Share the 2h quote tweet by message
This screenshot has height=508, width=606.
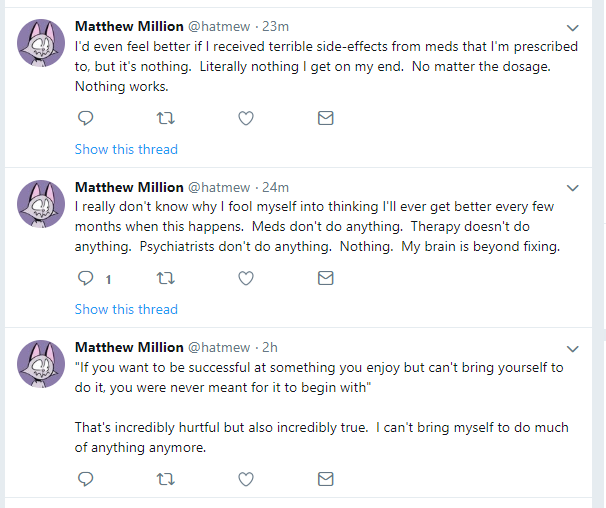click(325, 478)
